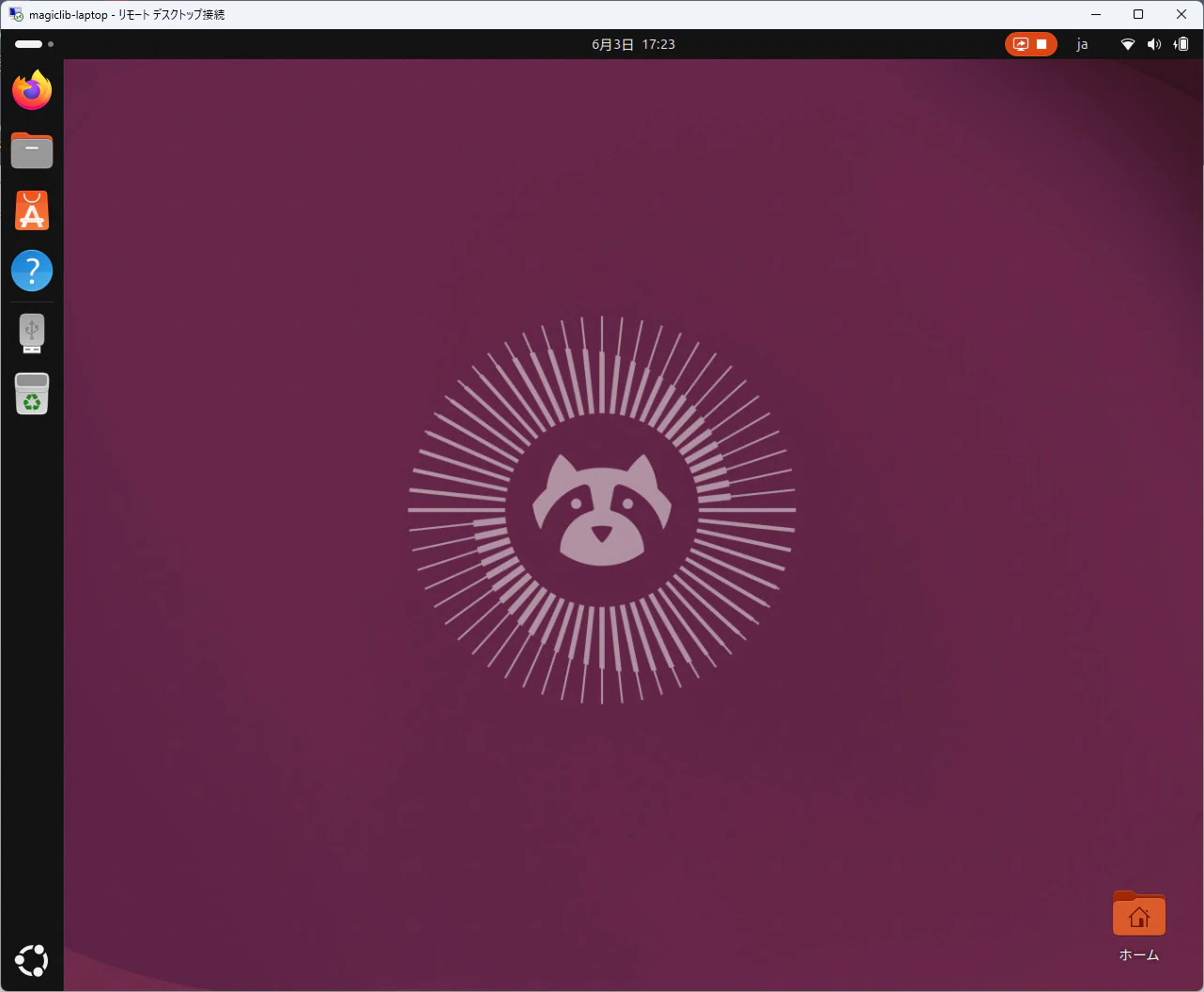Open the Remote Desktop window system menu icon
This screenshot has height=992, width=1204.
pos(16,14)
